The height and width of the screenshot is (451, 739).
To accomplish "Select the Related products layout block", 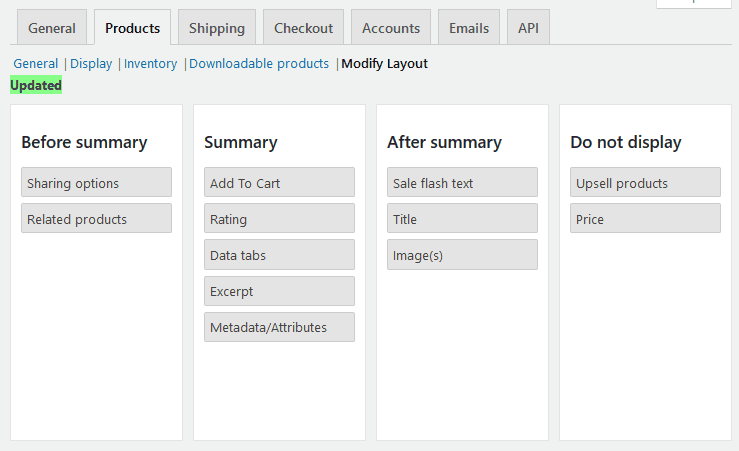I will pyautogui.click(x=96, y=219).
